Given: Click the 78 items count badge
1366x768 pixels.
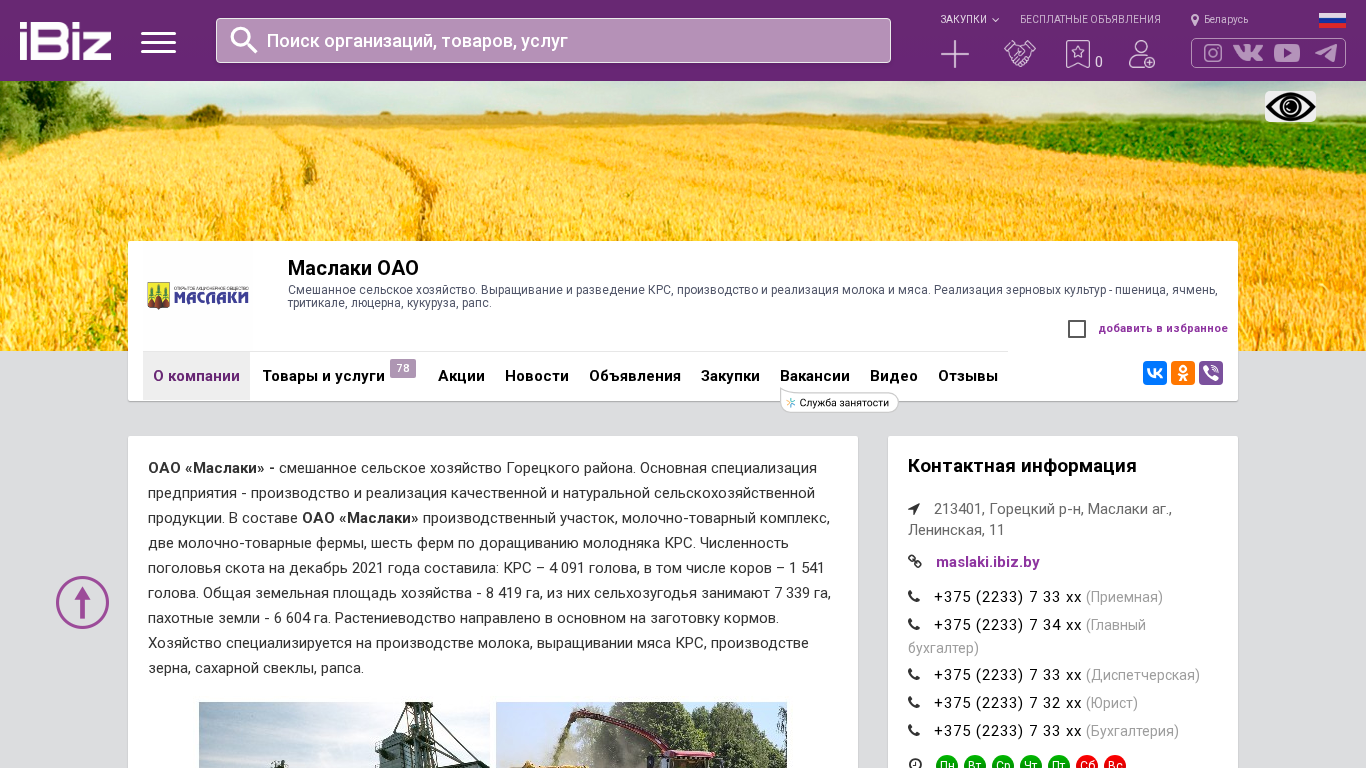Looking at the screenshot, I should pyautogui.click(x=403, y=369).
